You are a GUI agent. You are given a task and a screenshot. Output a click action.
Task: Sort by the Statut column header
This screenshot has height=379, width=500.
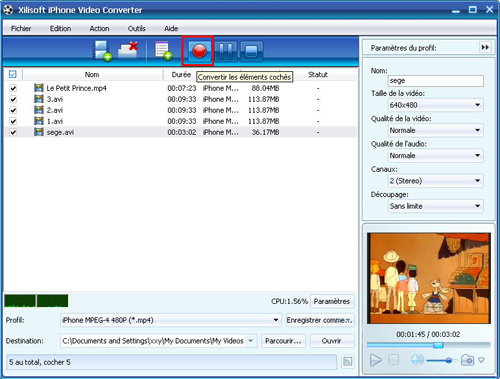pyautogui.click(x=317, y=74)
